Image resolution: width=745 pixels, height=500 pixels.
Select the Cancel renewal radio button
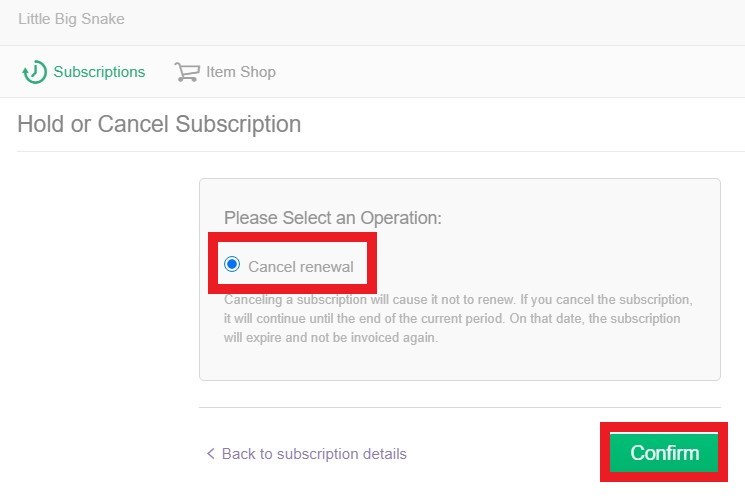click(x=232, y=265)
